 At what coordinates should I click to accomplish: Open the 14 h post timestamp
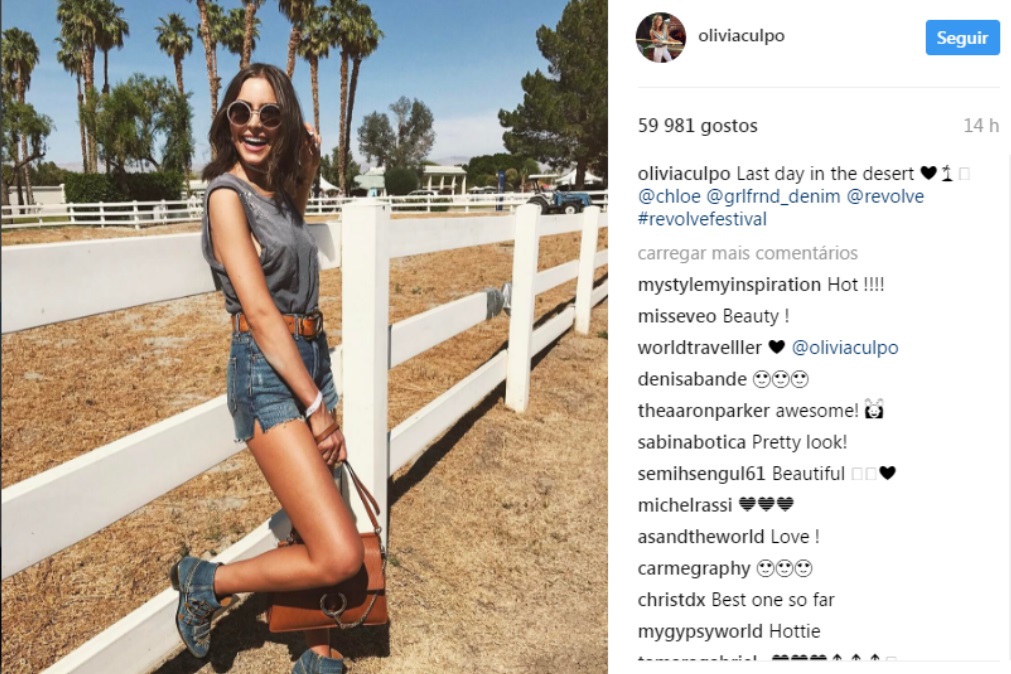tap(981, 126)
